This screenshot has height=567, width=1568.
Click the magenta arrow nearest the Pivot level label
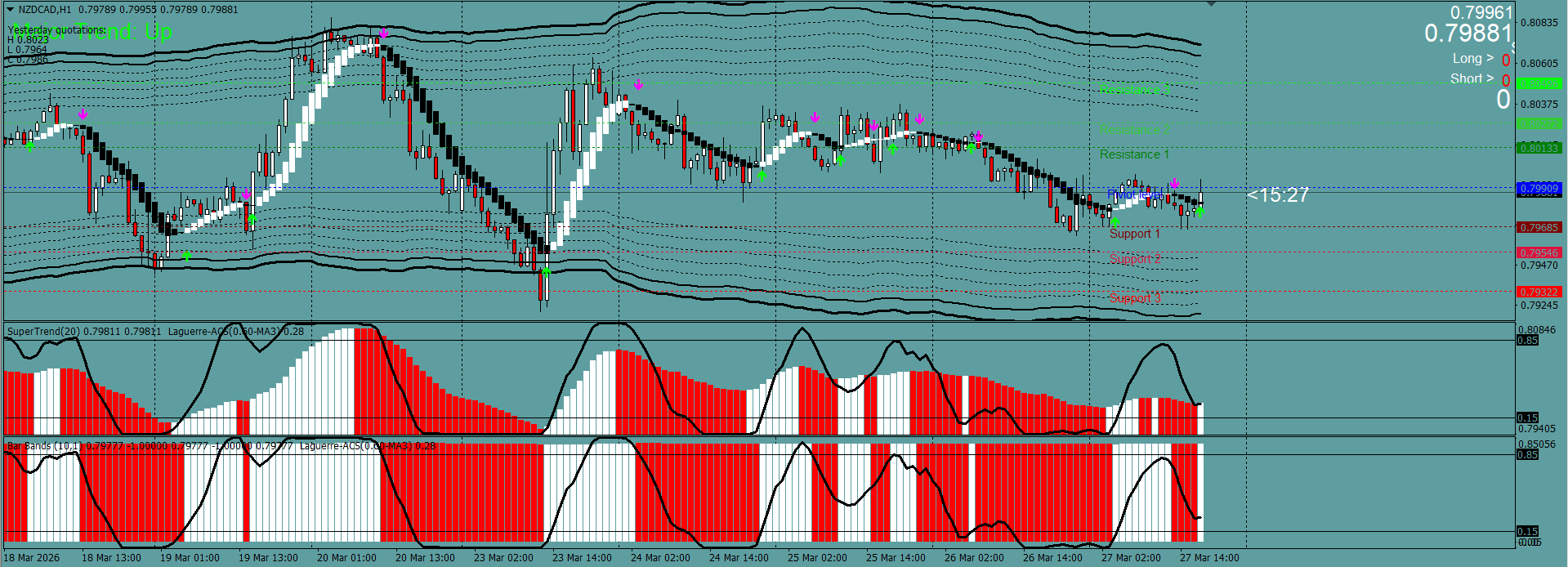tap(1174, 182)
